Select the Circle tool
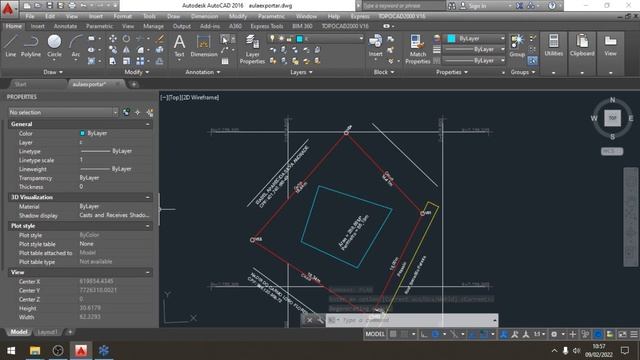The width and height of the screenshot is (640, 360). 54,46
